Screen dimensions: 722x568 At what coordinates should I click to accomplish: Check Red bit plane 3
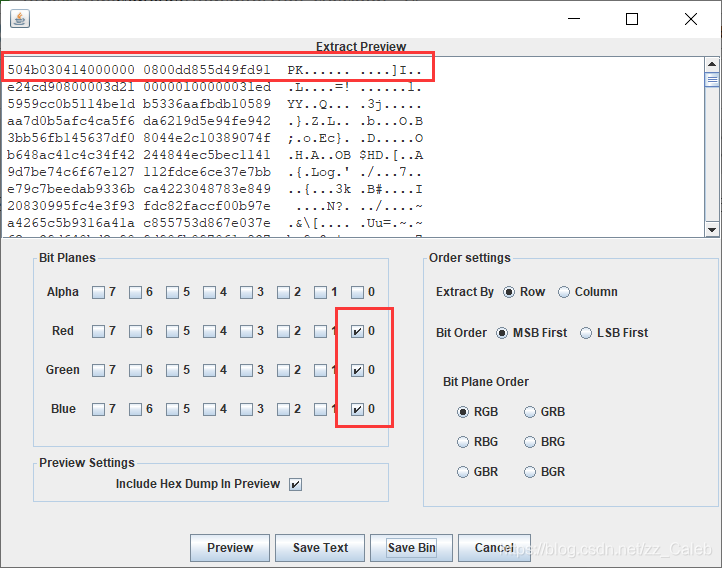pyautogui.click(x=246, y=331)
